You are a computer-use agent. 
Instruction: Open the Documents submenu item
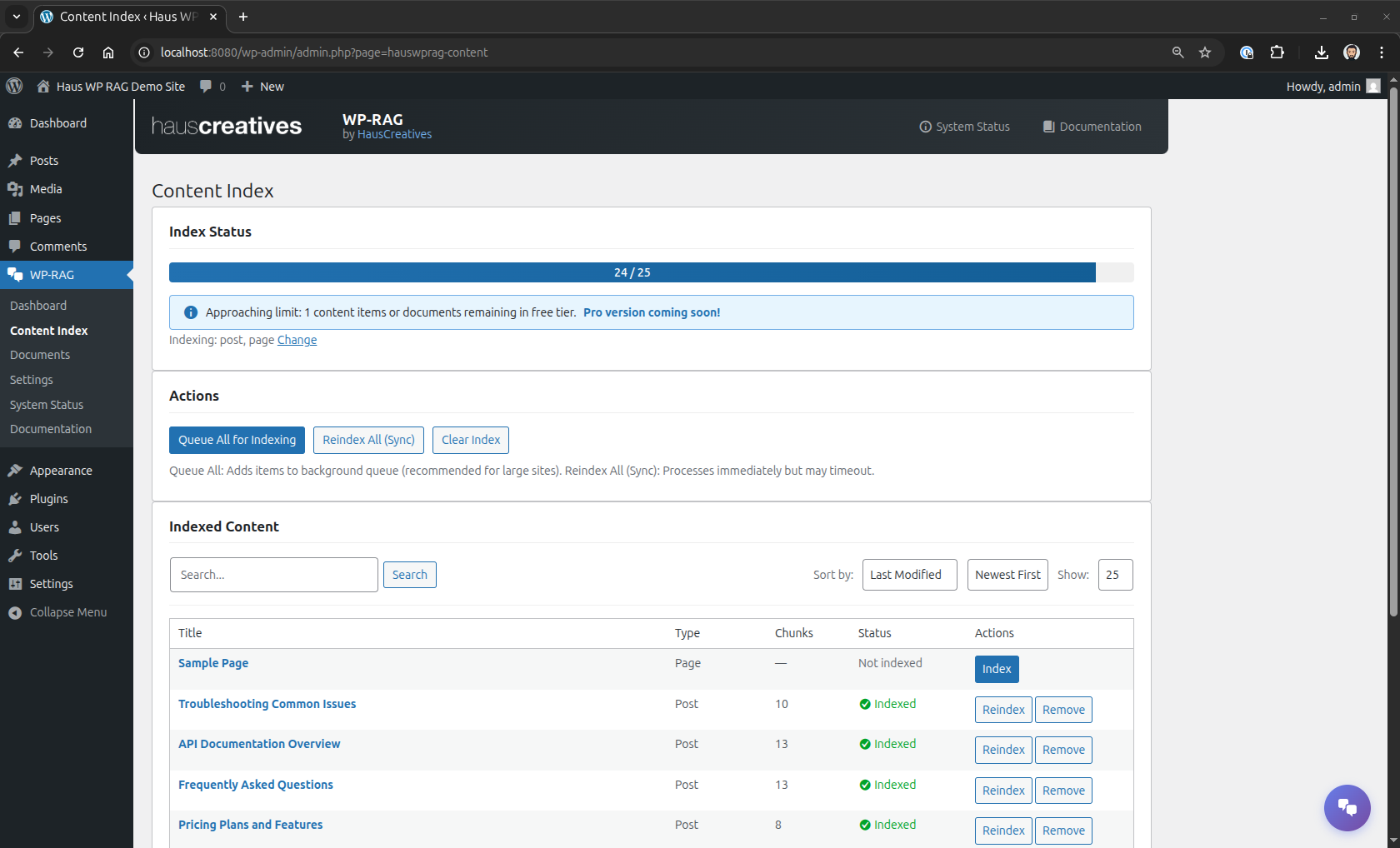tap(40, 355)
